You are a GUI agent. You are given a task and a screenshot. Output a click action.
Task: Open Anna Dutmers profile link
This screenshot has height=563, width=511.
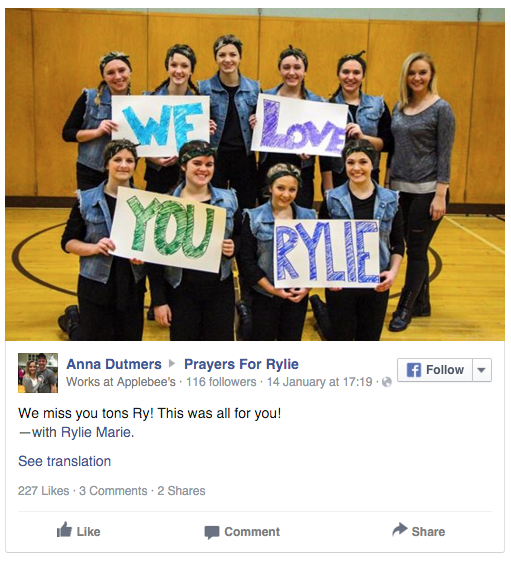pyautogui.click(x=114, y=364)
